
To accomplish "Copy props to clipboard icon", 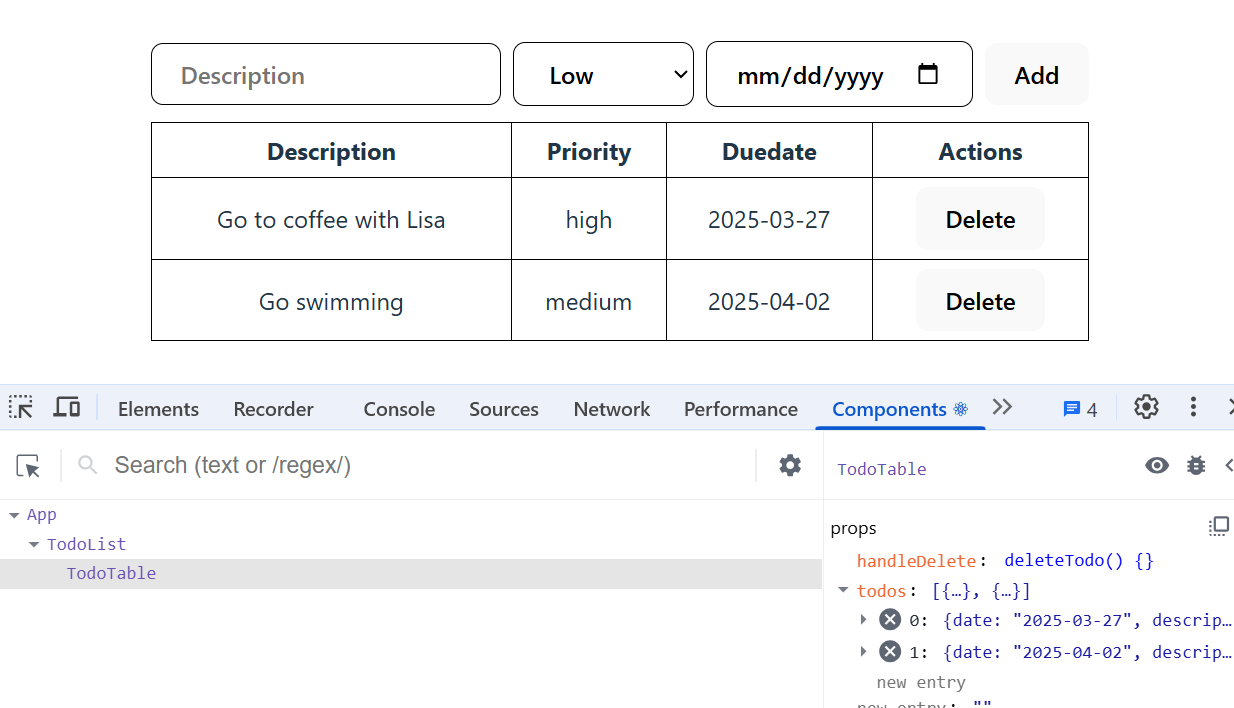I will pyautogui.click(x=1219, y=526).
